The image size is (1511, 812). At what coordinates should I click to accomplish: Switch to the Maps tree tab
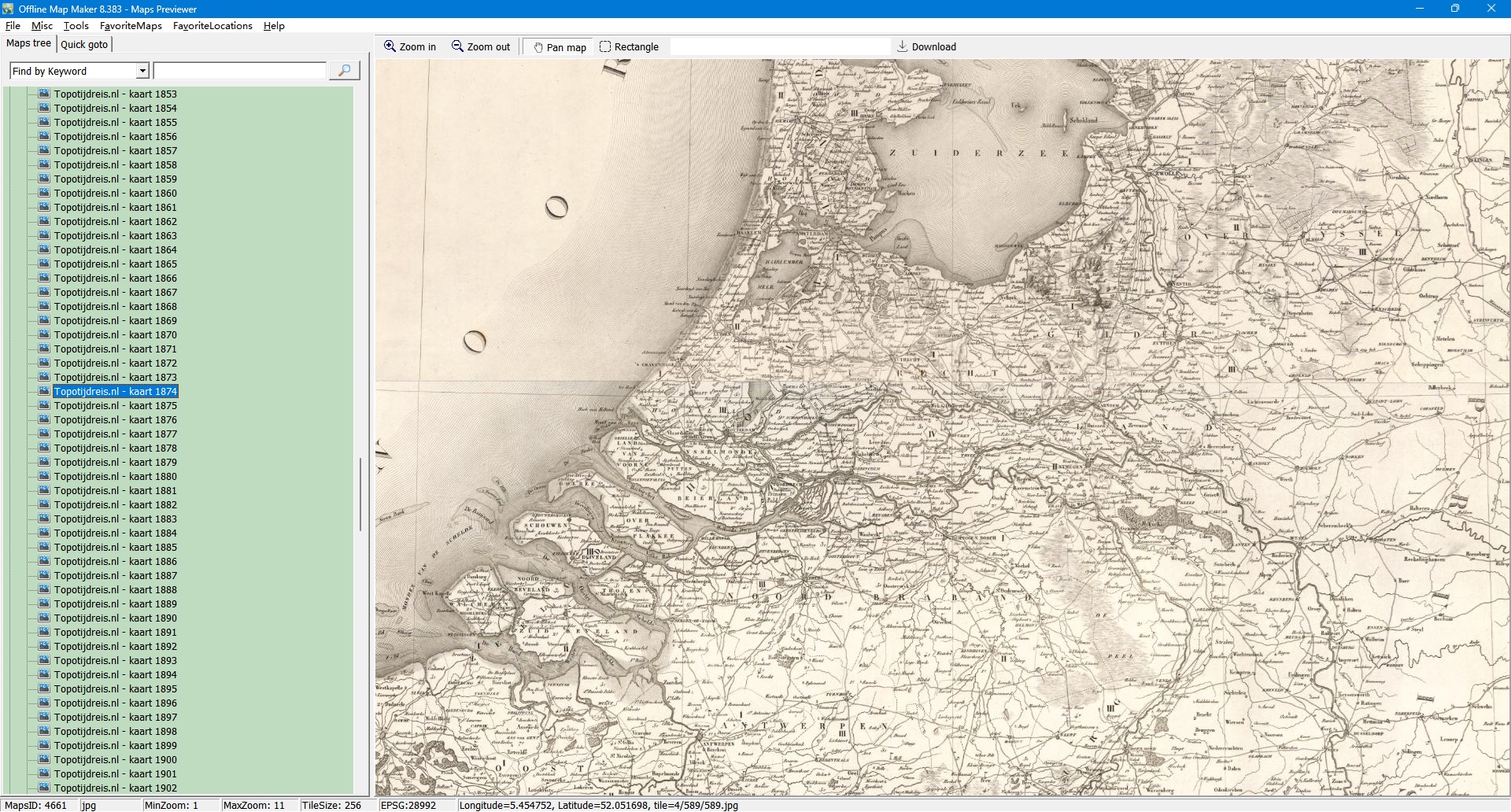click(28, 43)
